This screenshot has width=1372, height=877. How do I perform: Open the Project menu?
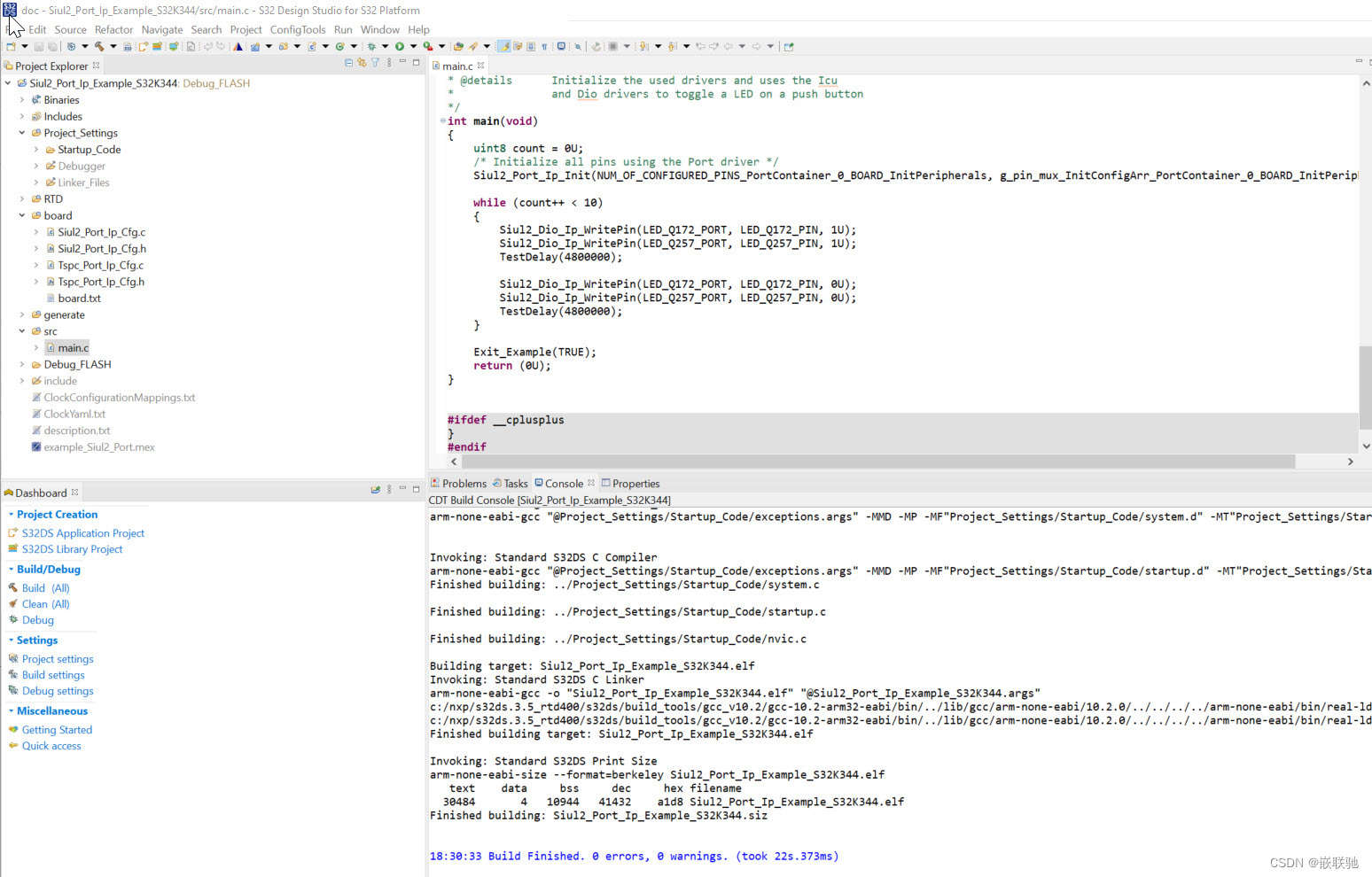pyautogui.click(x=246, y=29)
